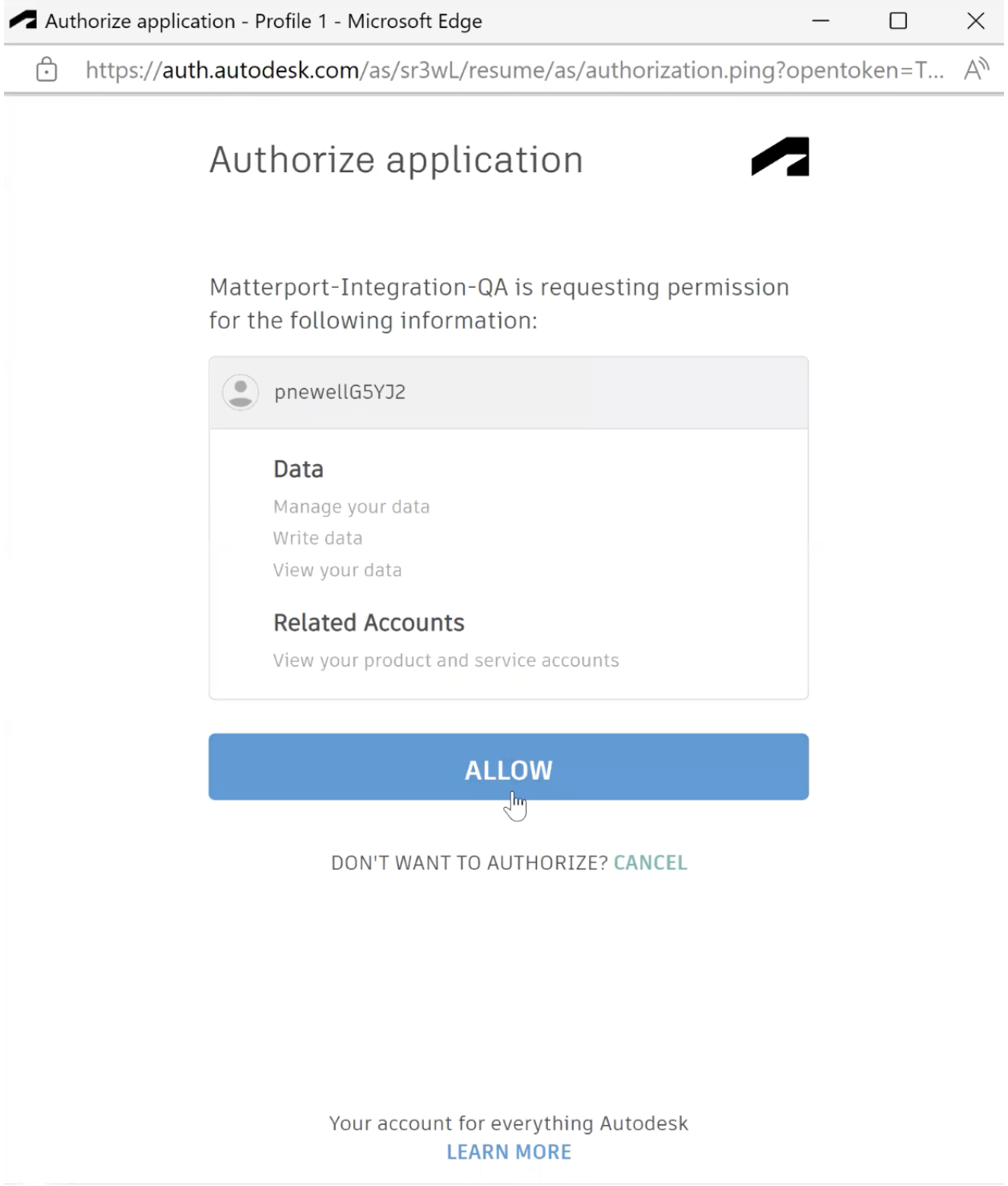
Task: Click the Authorize application page heading
Action: click(x=396, y=160)
